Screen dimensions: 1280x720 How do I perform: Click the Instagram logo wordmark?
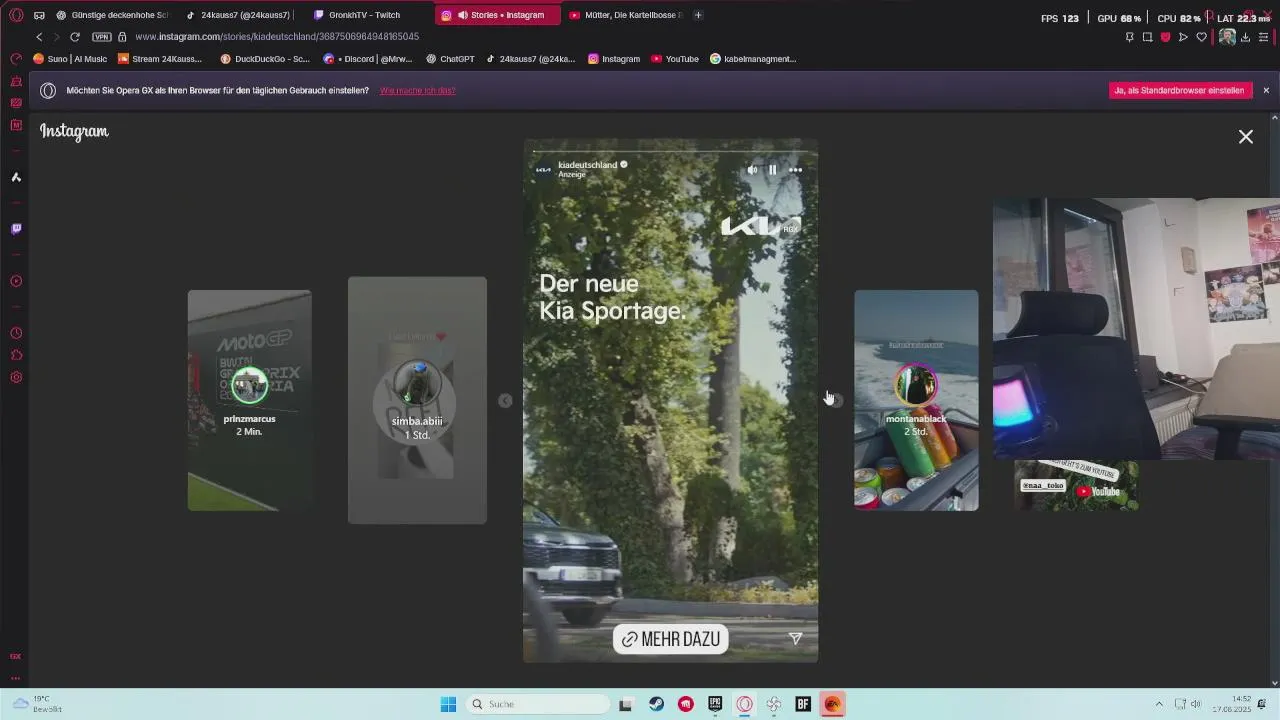point(74,131)
